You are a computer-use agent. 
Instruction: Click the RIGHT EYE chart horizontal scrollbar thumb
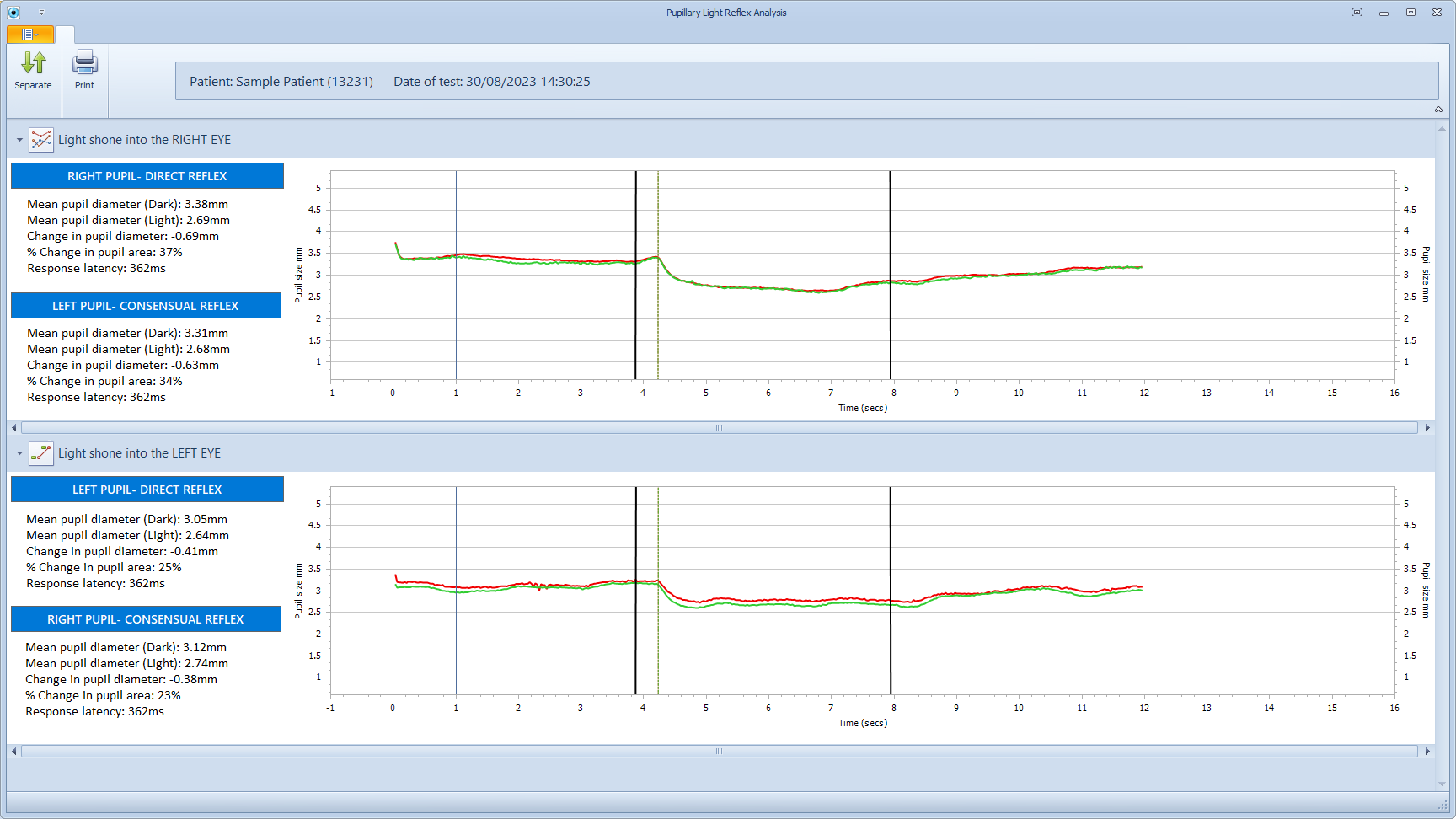[719, 428]
